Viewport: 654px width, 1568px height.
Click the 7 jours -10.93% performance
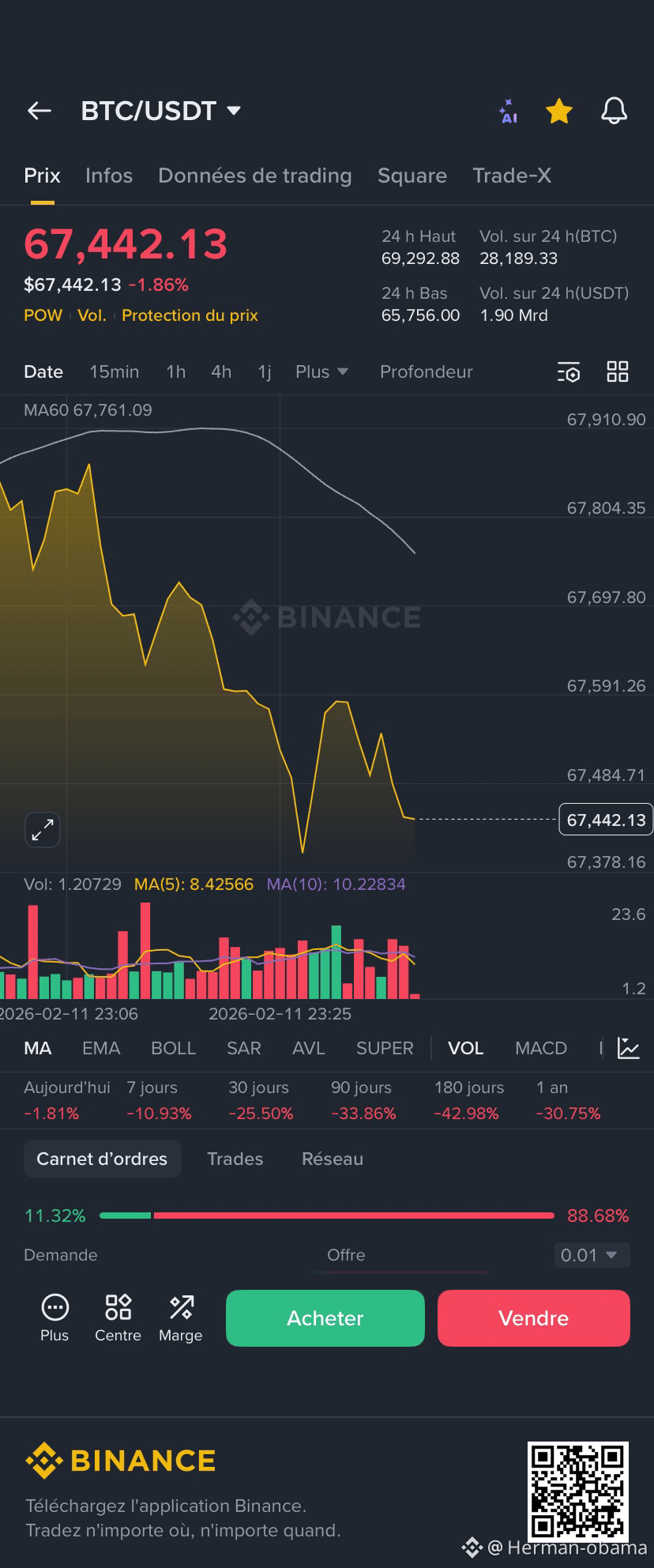tap(159, 1100)
